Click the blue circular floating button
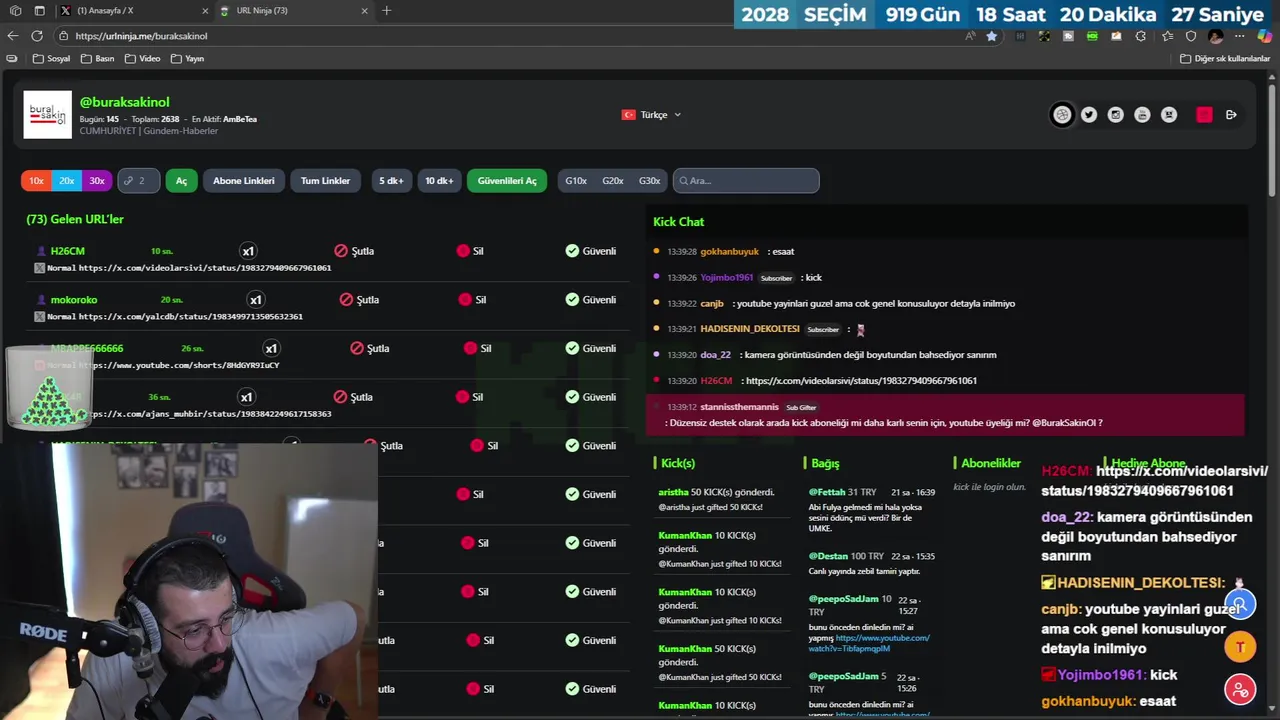The height and width of the screenshot is (720, 1280). point(1240,605)
